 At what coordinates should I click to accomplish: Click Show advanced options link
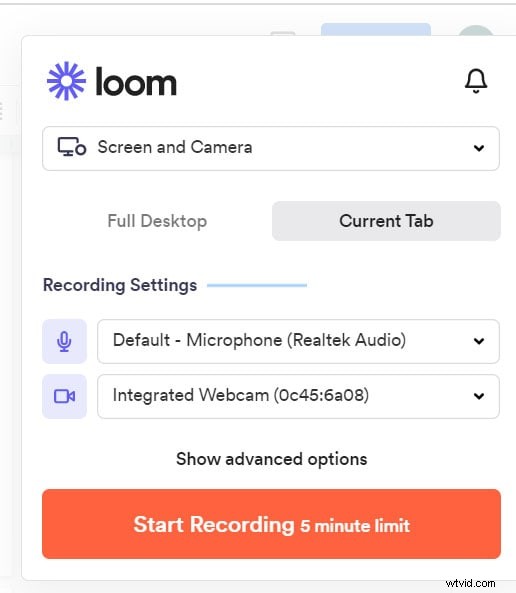[272, 459]
